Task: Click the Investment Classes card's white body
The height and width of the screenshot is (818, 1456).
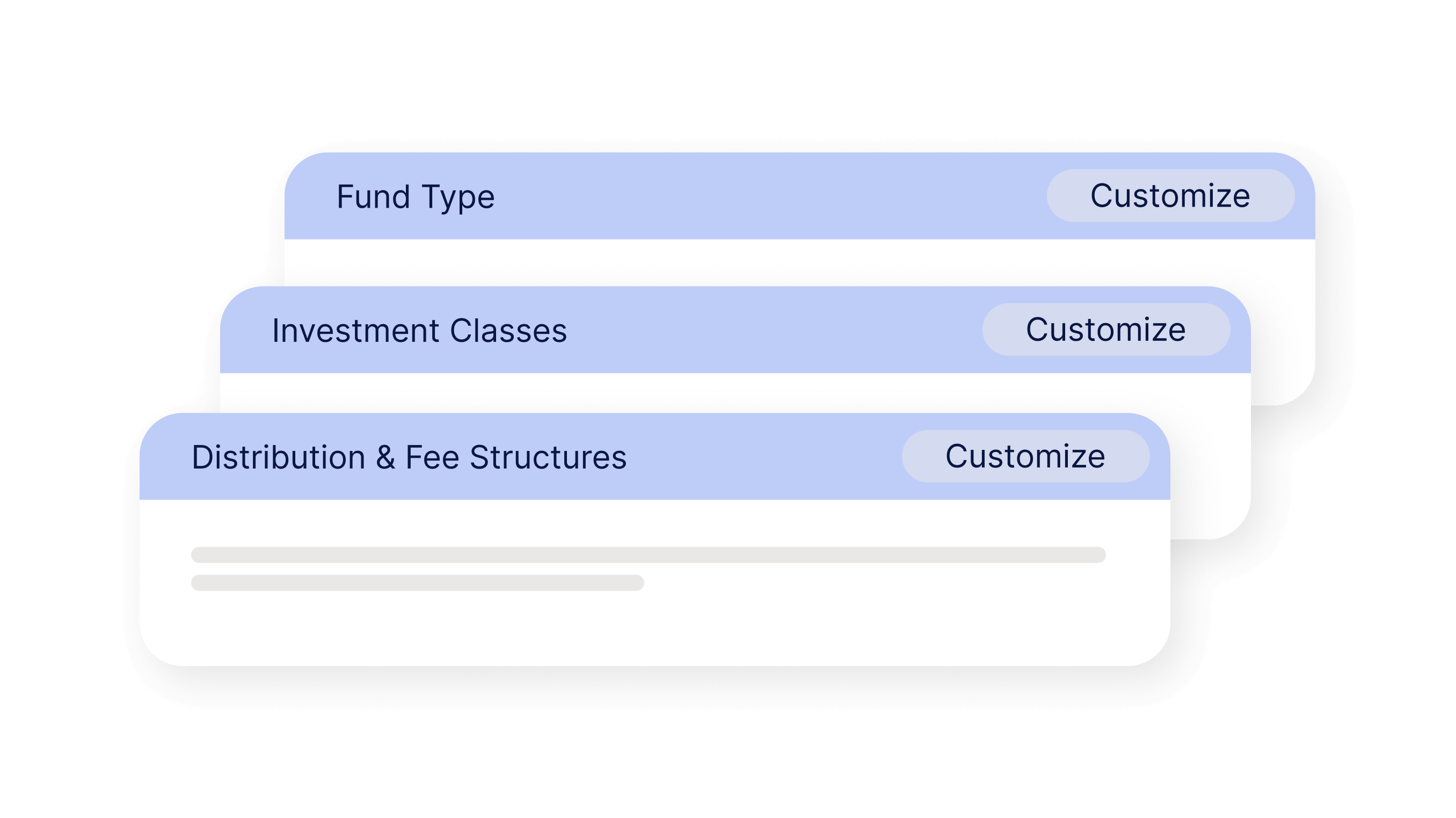Action: point(735,392)
